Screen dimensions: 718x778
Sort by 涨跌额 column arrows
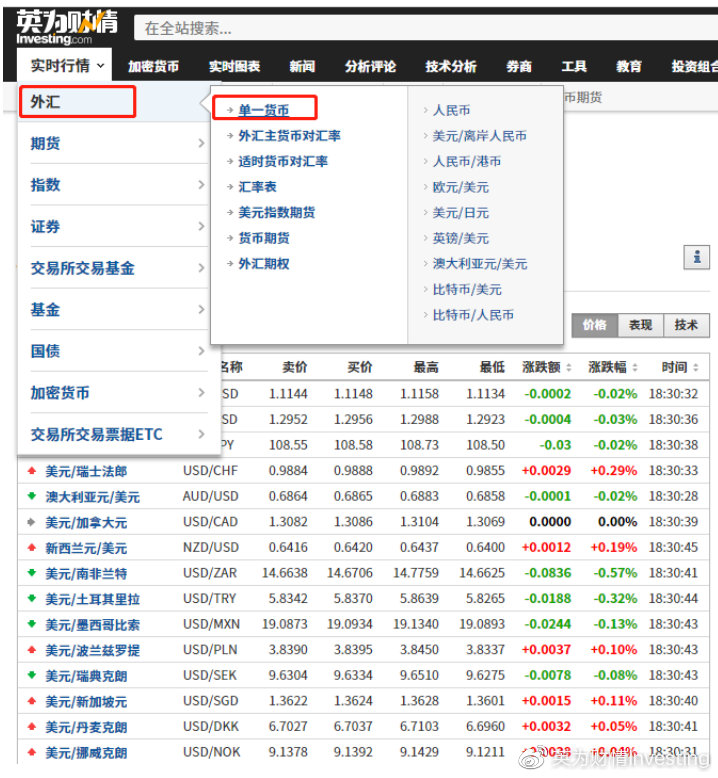569,368
